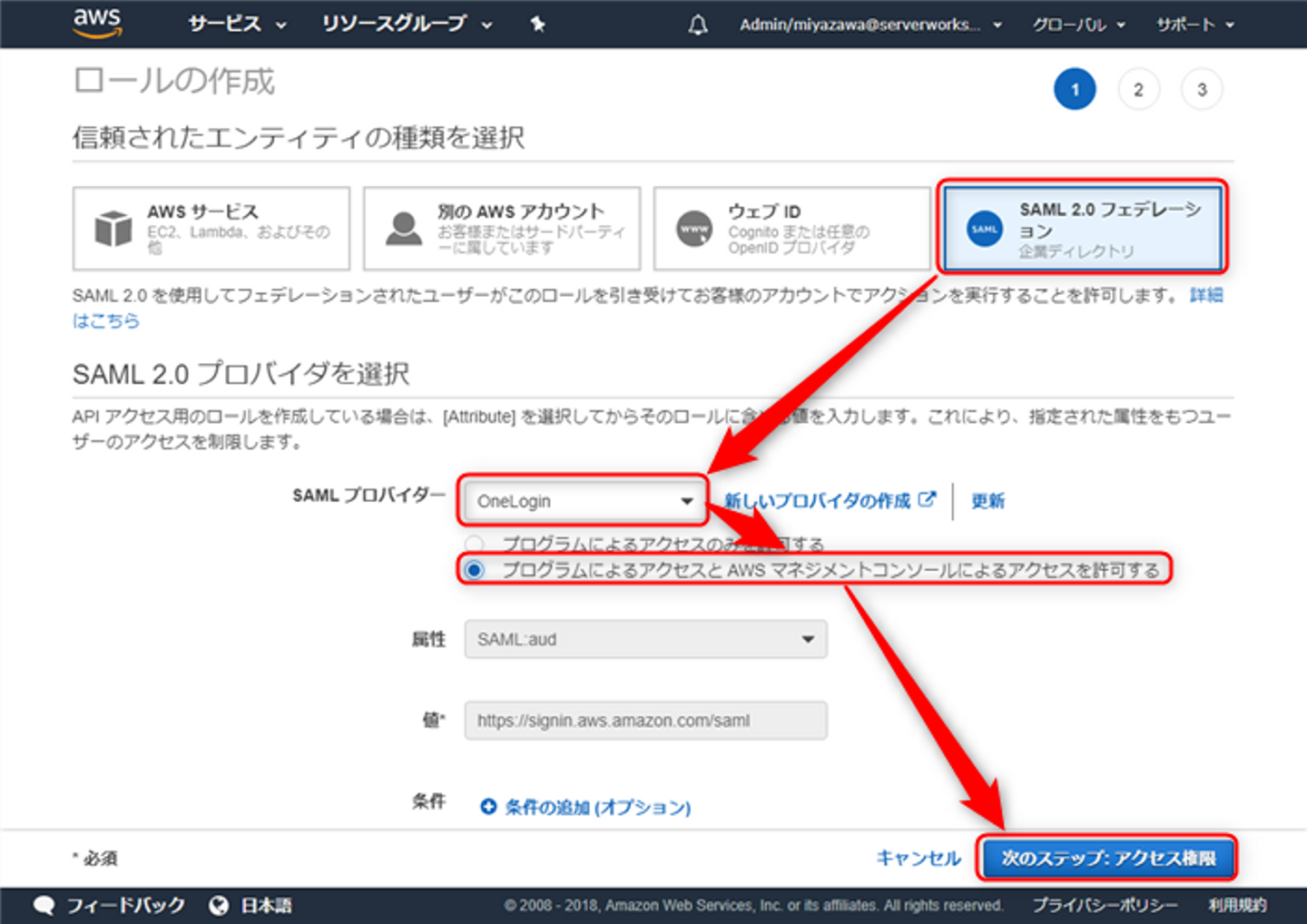Click 条件の追加 (オプション) link

point(598,807)
